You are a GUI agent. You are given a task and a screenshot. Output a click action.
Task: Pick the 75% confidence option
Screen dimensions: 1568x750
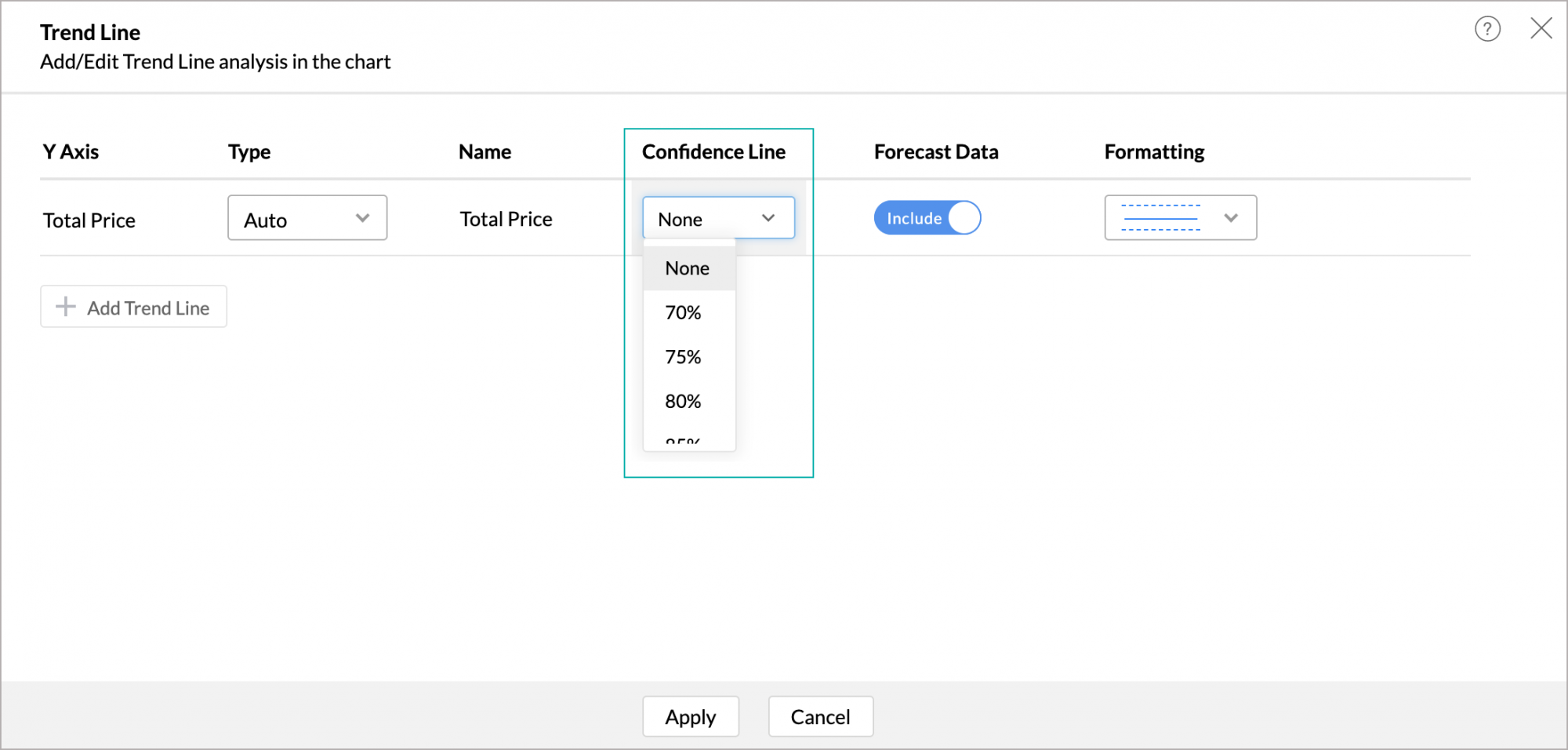point(683,357)
